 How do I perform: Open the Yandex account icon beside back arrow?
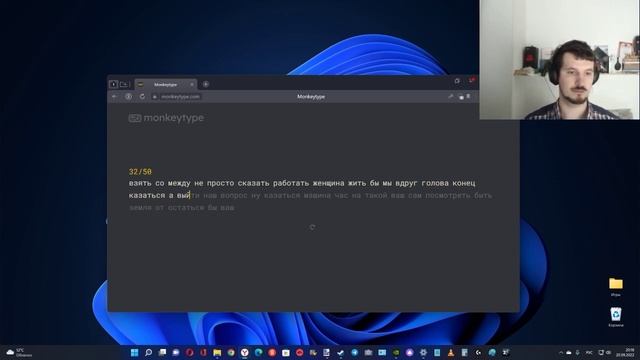coord(128,97)
